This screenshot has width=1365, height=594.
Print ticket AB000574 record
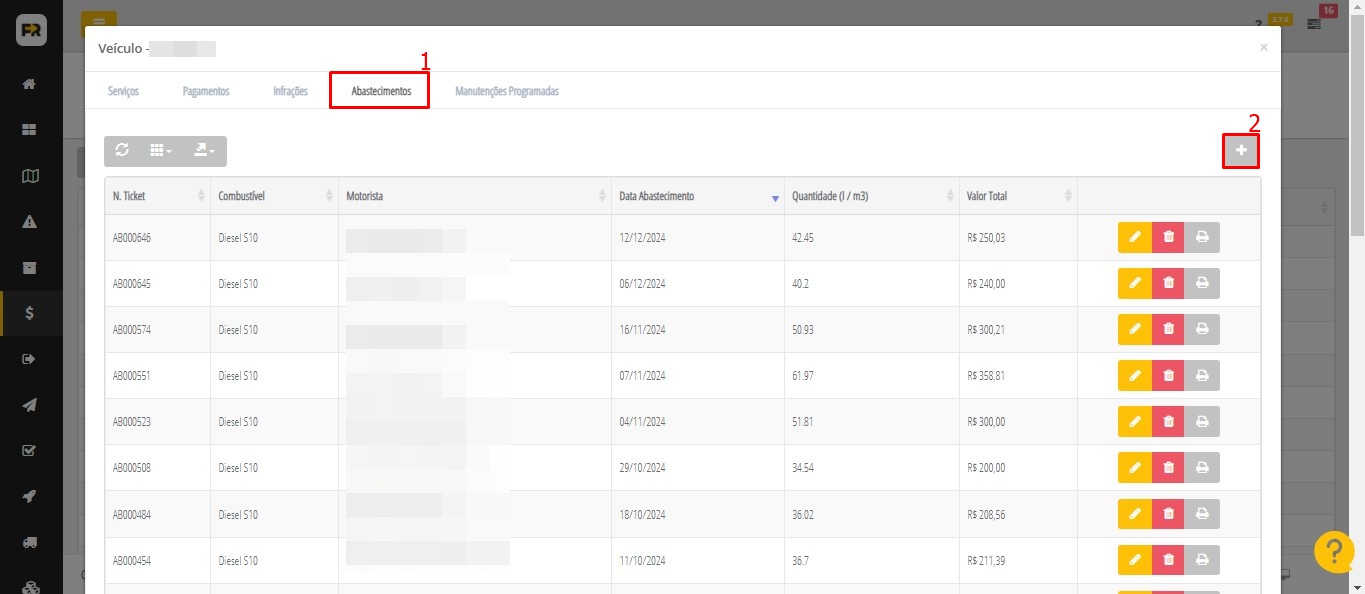(x=1202, y=330)
